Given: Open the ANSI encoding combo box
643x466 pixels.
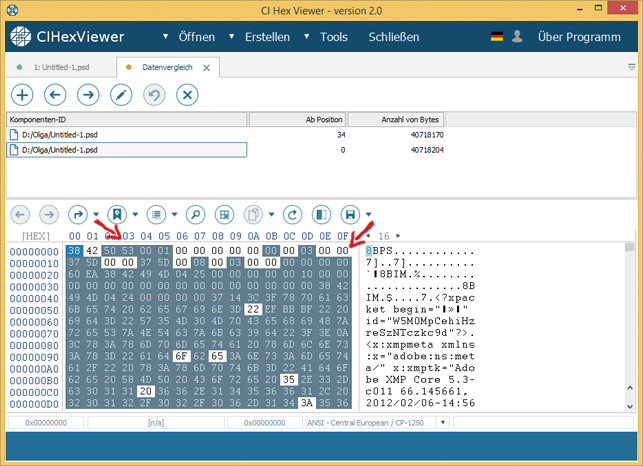Looking at the screenshot, I should 377,423.
